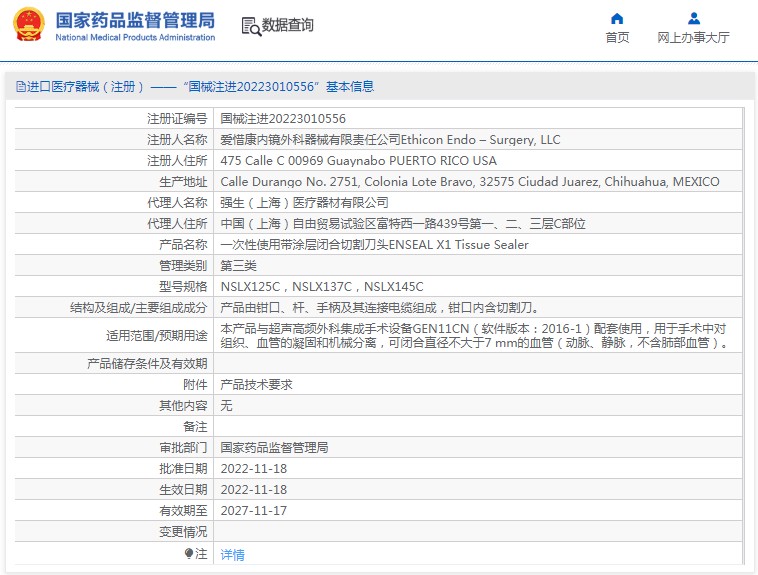Click the 首页 home icon
Screen dimensions: 758x575
click(617, 19)
